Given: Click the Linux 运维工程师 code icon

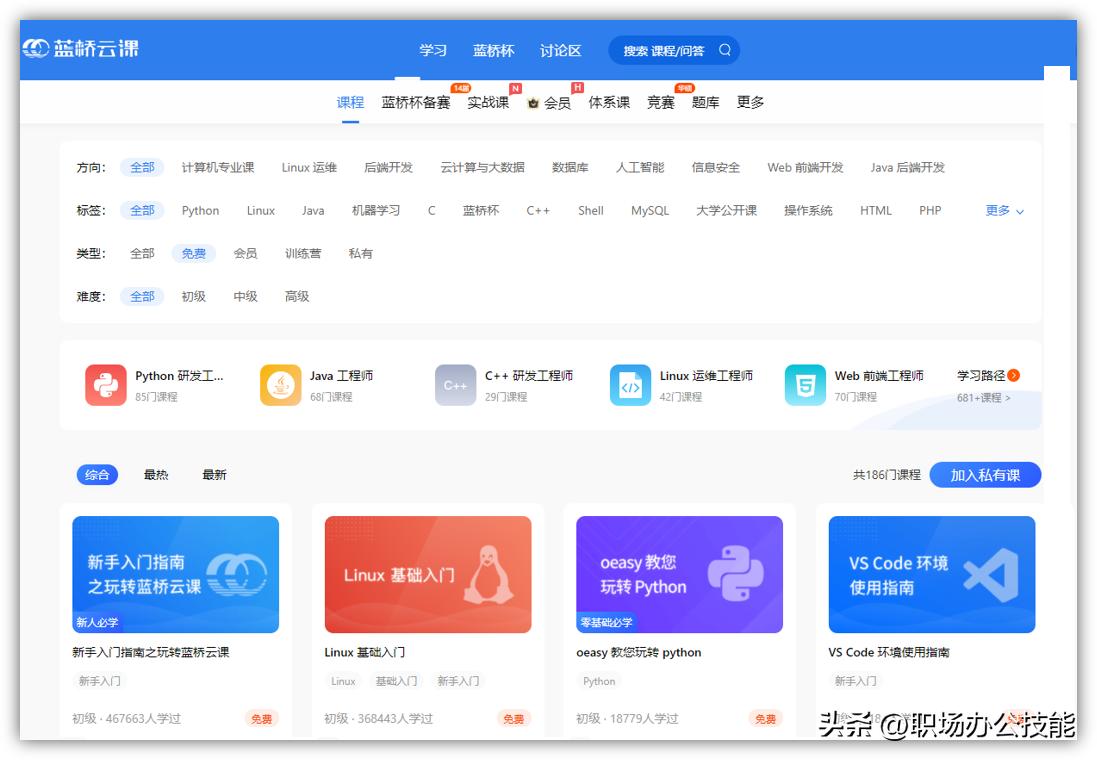Looking at the screenshot, I should point(630,385).
